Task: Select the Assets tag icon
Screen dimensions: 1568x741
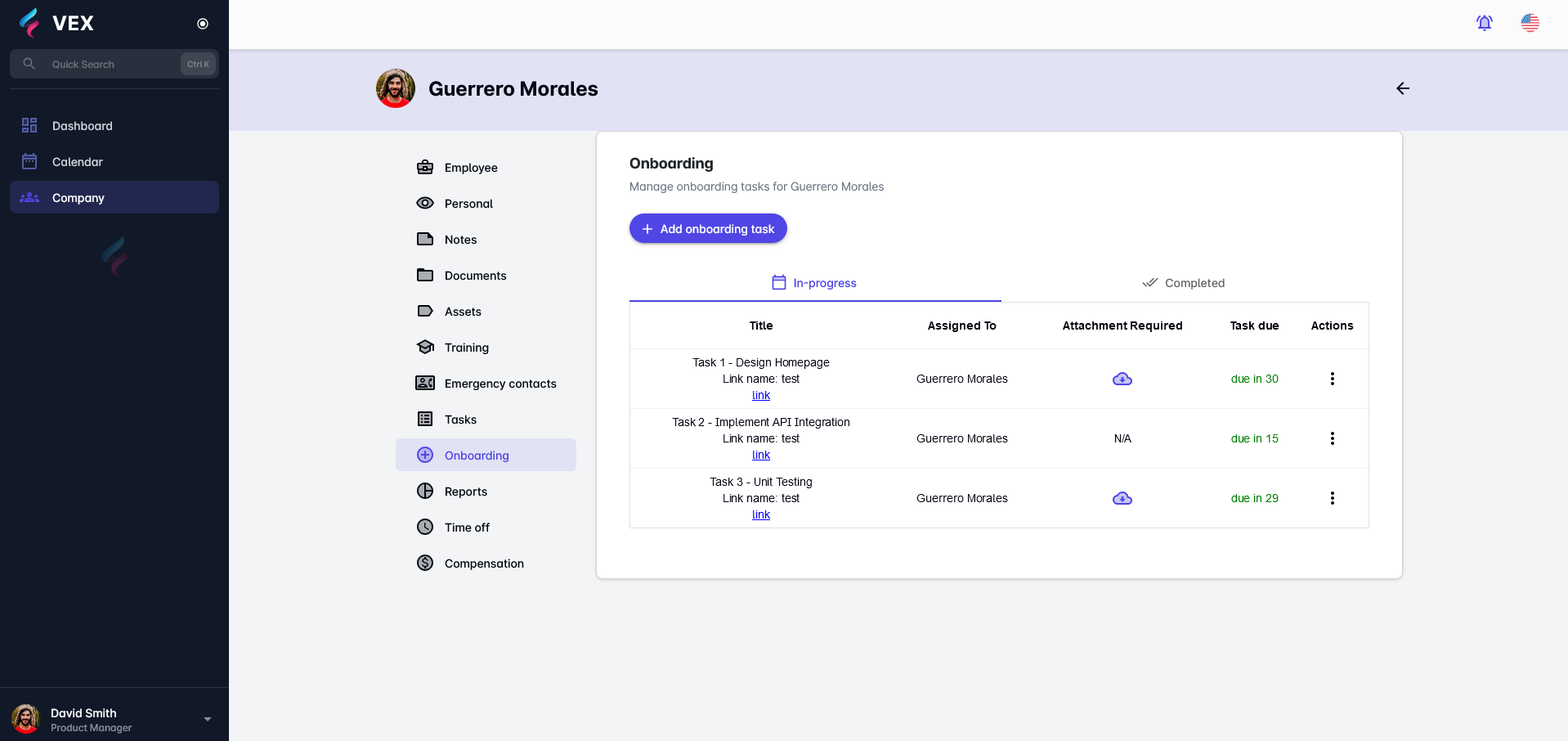Action: tap(424, 311)
